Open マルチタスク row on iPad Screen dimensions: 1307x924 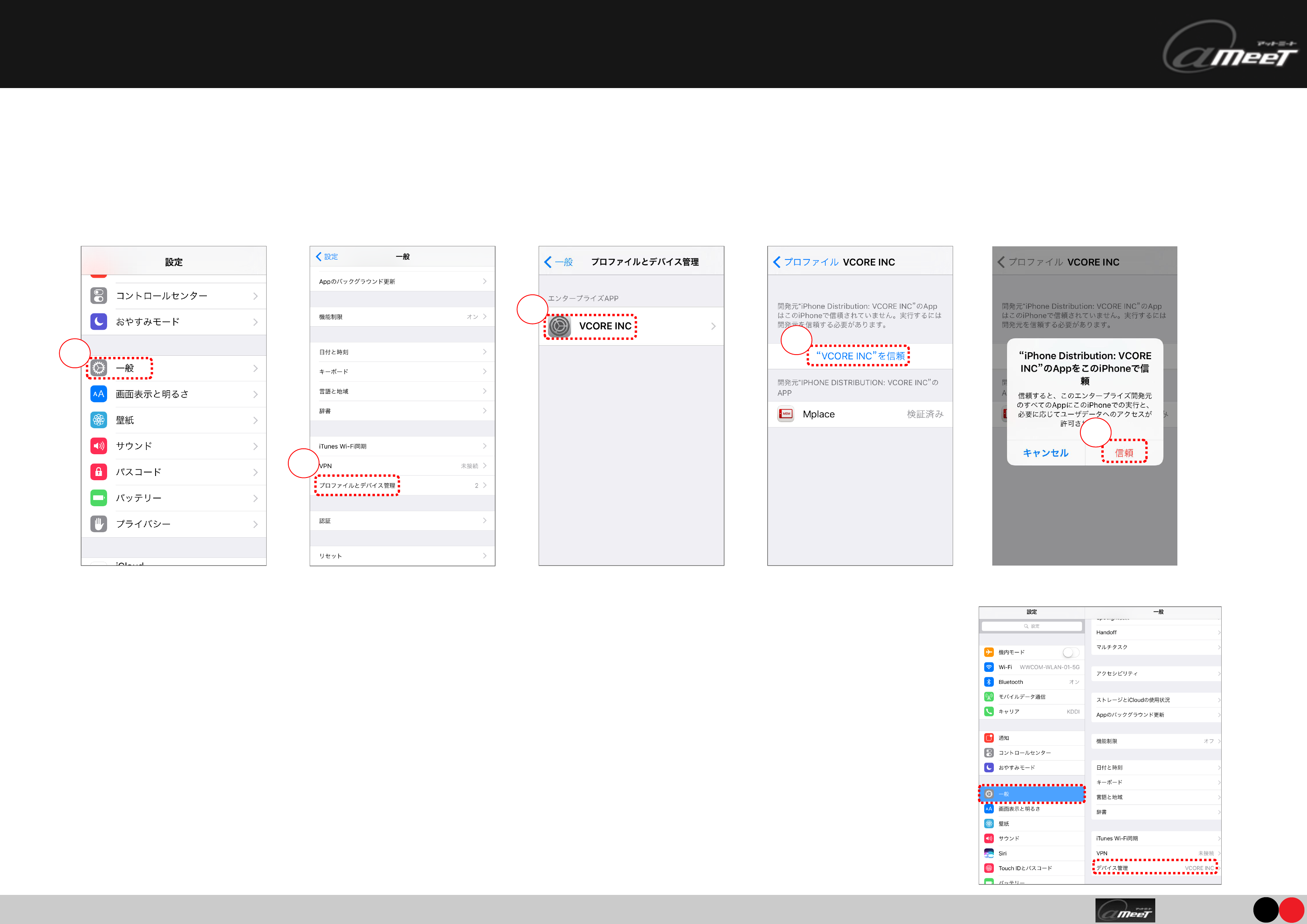pos(1156,647)
